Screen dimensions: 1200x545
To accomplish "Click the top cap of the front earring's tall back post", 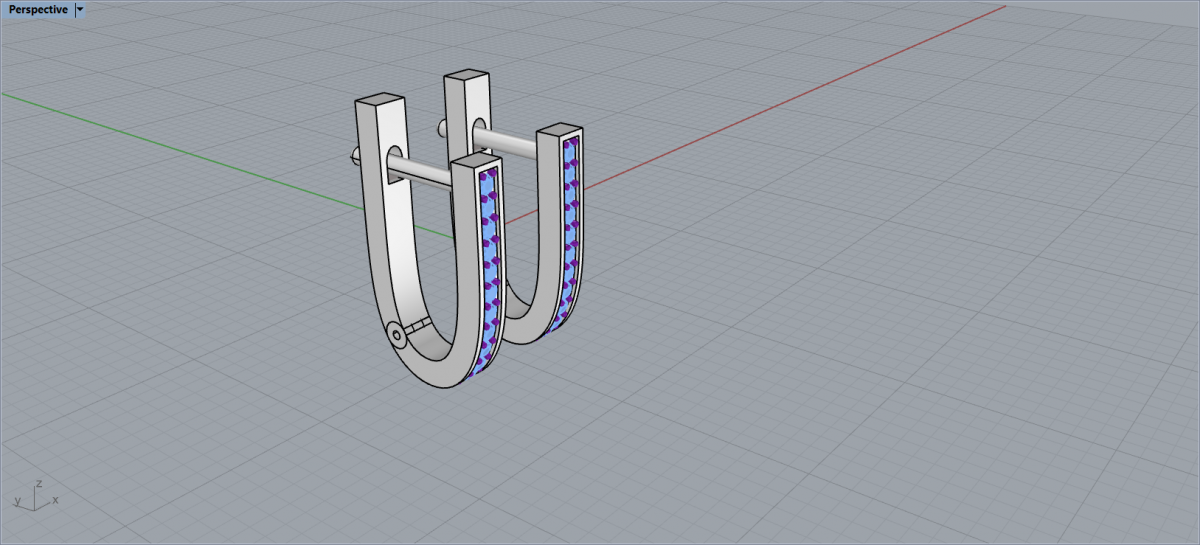I will point(380,101).
